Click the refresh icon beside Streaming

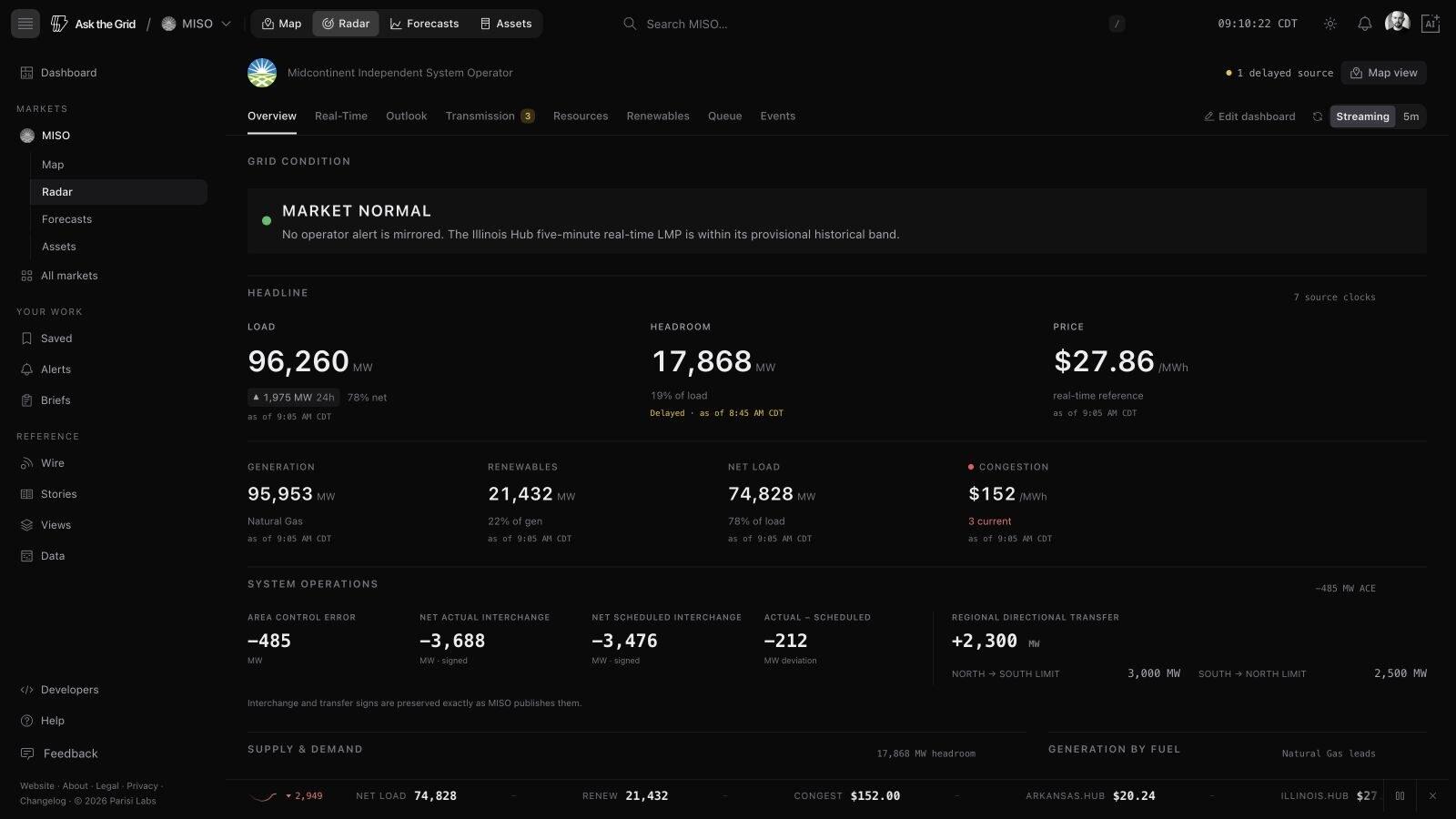[1317, 116]
